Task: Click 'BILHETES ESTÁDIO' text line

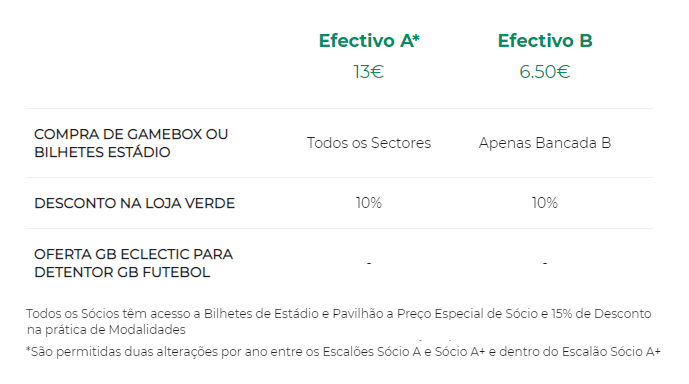Action: [x=102, y=152]
